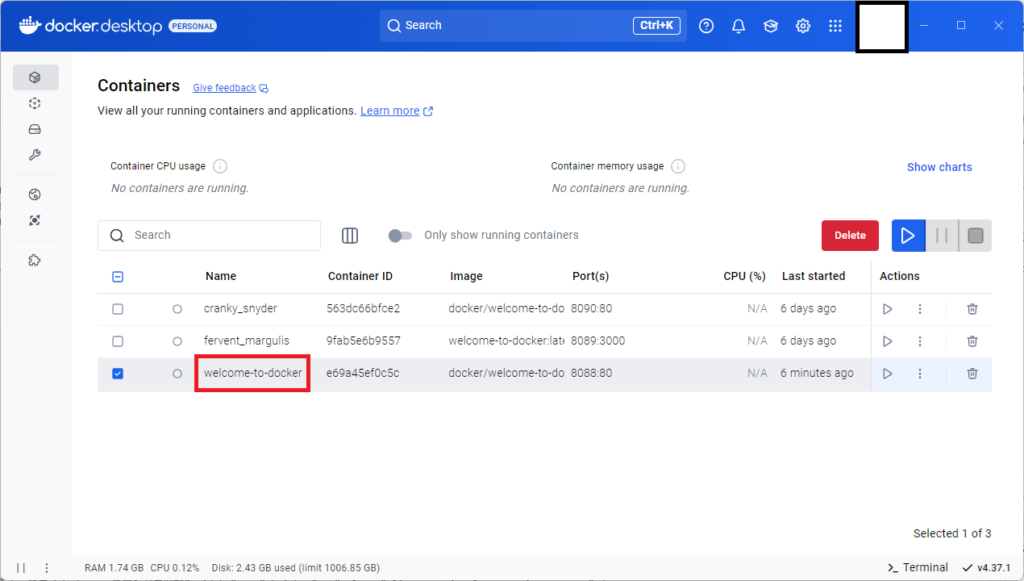Open Containers view in the sidebar
Image resolution: width=1024 pixels, height=581 pixels.
click(x=35, y=78)
